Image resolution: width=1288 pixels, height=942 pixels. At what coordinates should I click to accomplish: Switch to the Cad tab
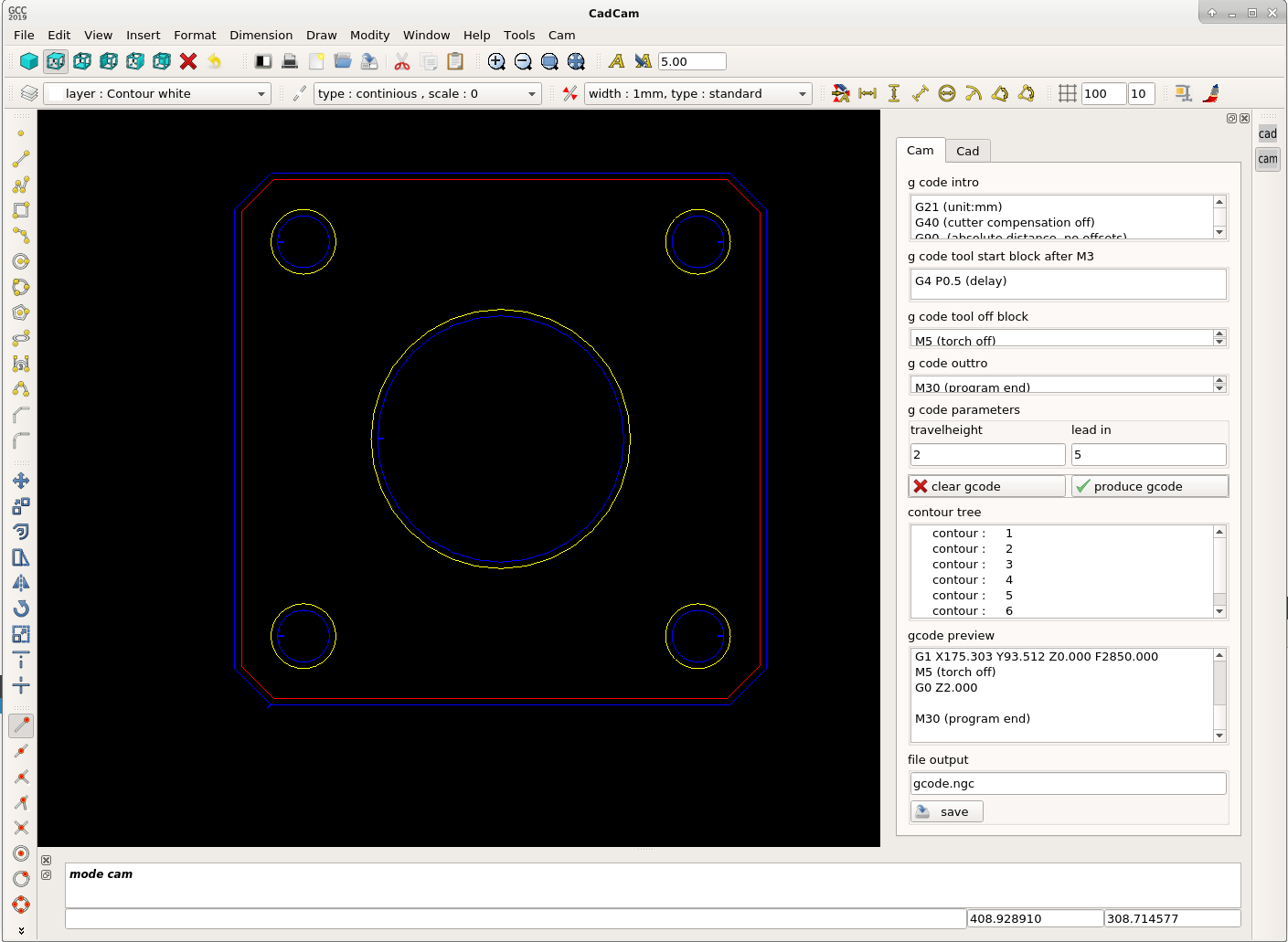pos(968,151)
